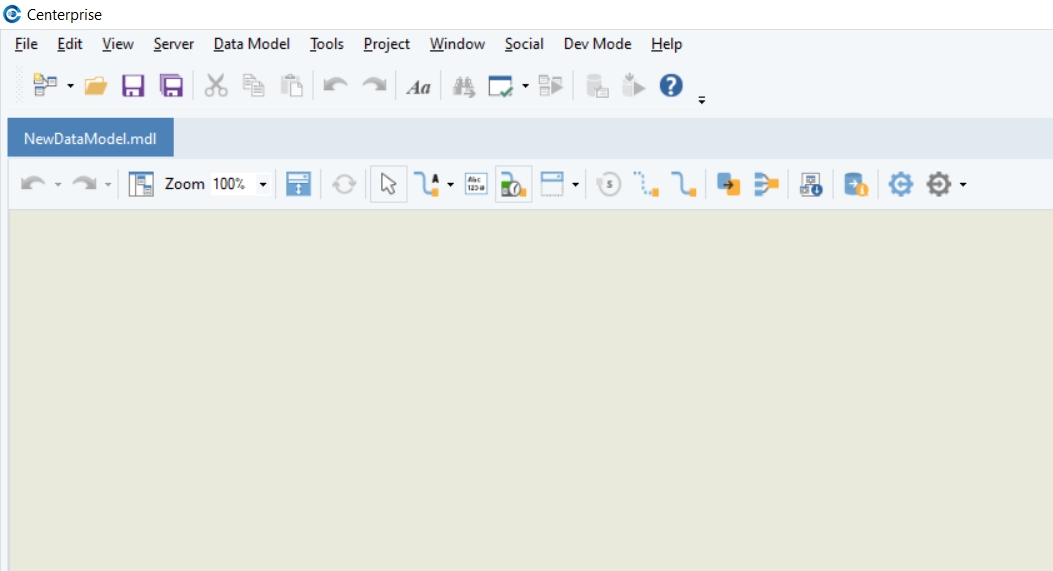Screen dimensions: 1053x571
Task: Click the binoculars Find icon
Action: point(463,86)
